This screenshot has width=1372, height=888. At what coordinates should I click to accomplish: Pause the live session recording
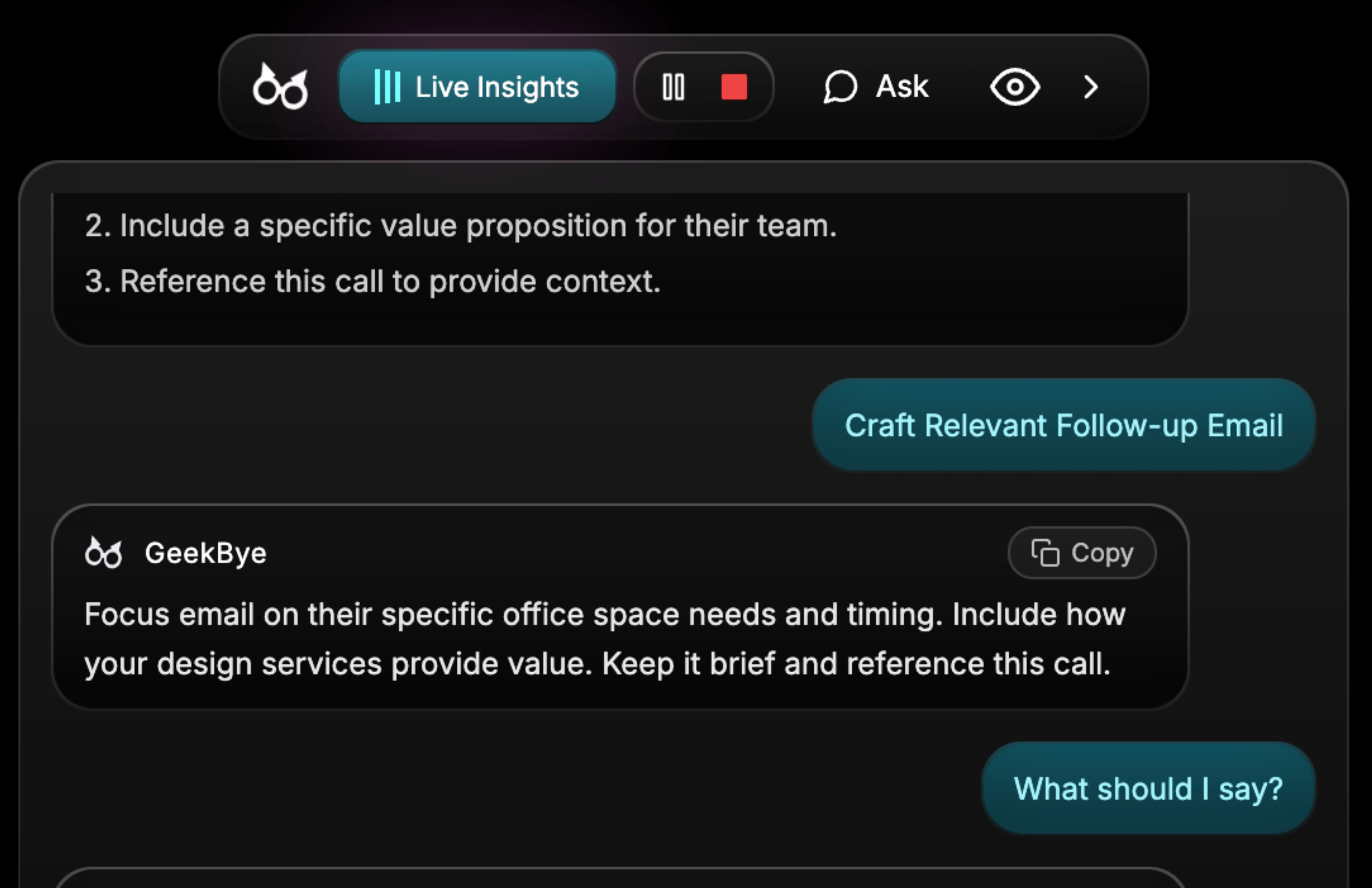click(673, 87)
